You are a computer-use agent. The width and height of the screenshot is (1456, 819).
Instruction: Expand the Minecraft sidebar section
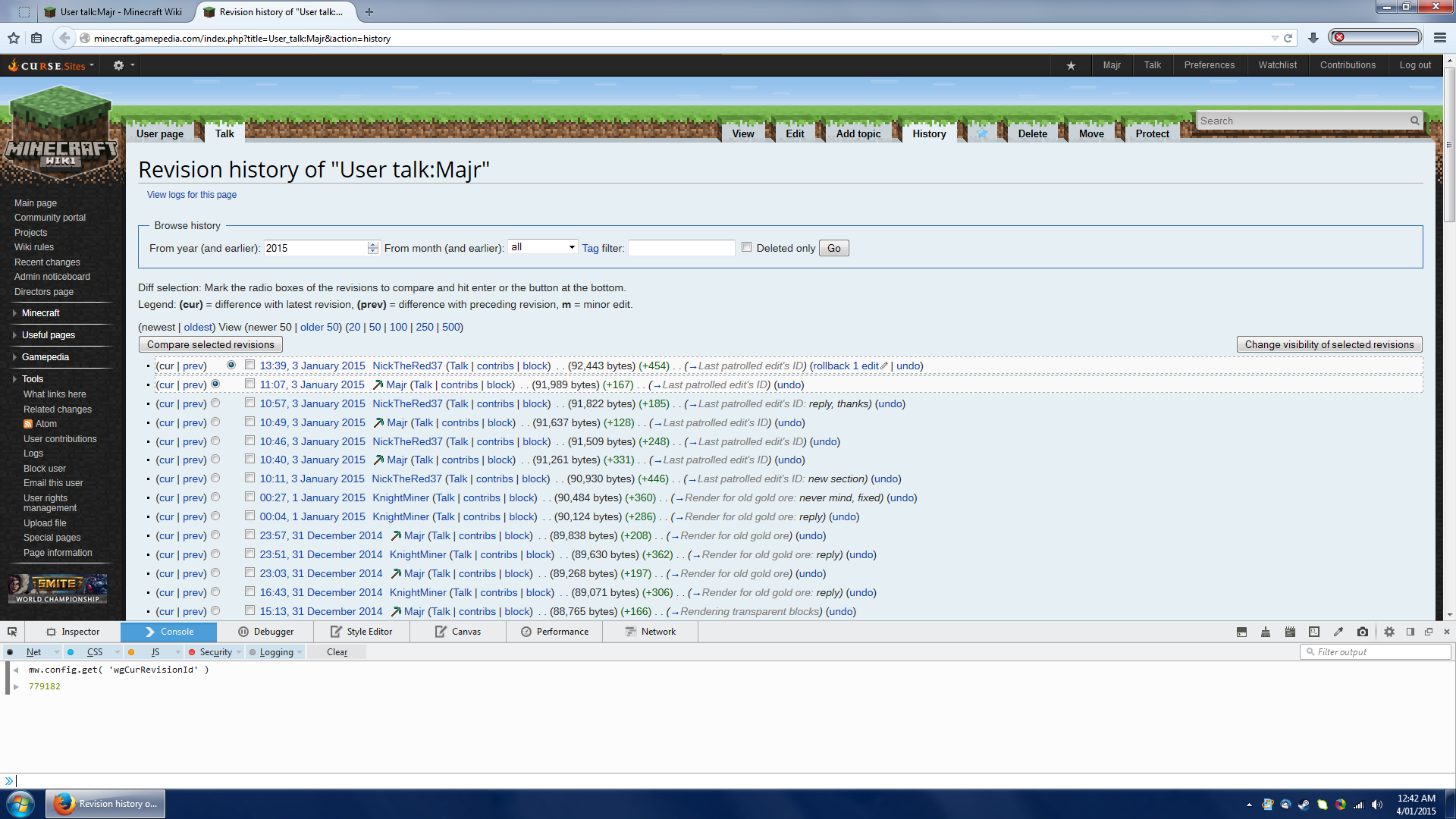(x=40, y=313)
